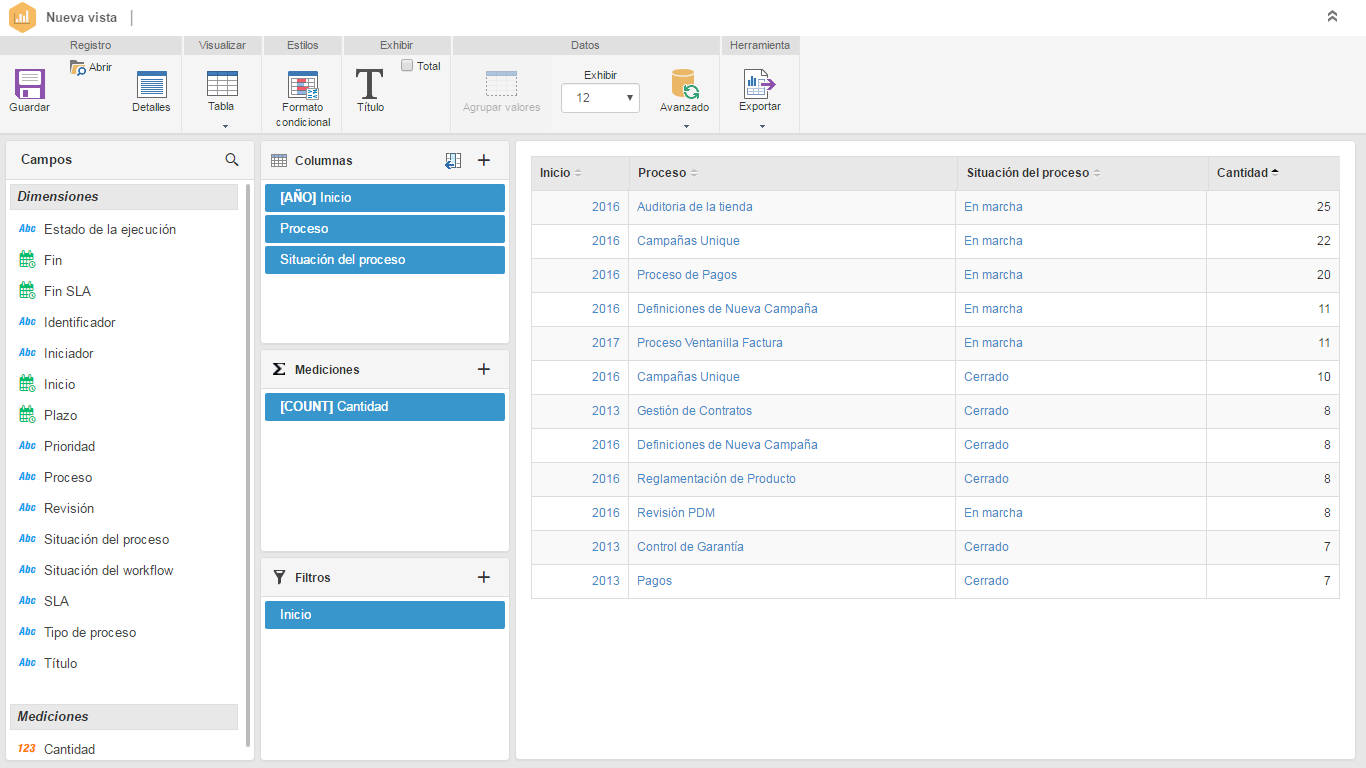The image size is (1366, 768).
Task: Select the Situación del workflow field
Action: tap(108, 570)
